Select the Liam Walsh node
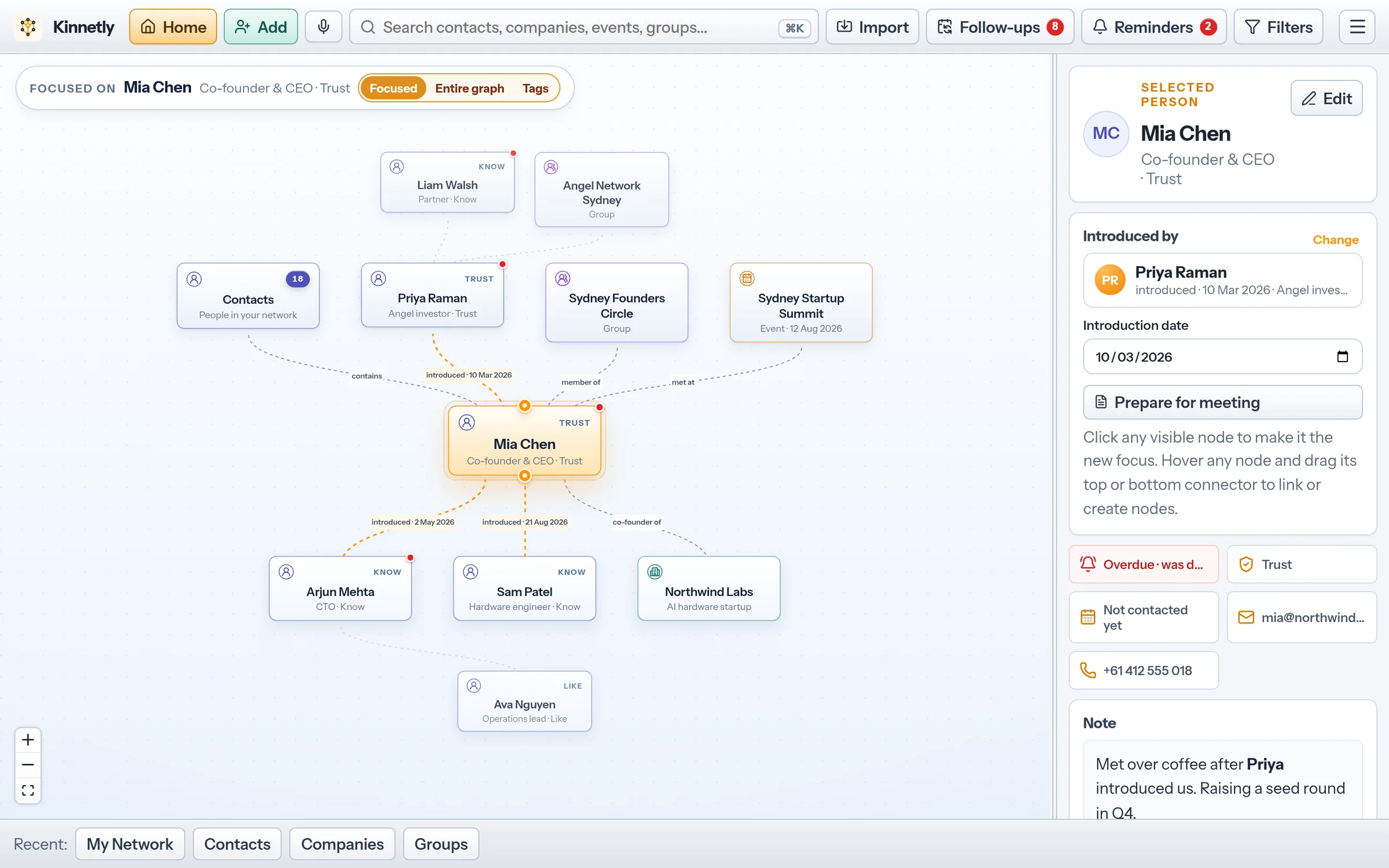The width and height of the screenshot is (1389, 868). pyautogui.click(x=447, y=182)
